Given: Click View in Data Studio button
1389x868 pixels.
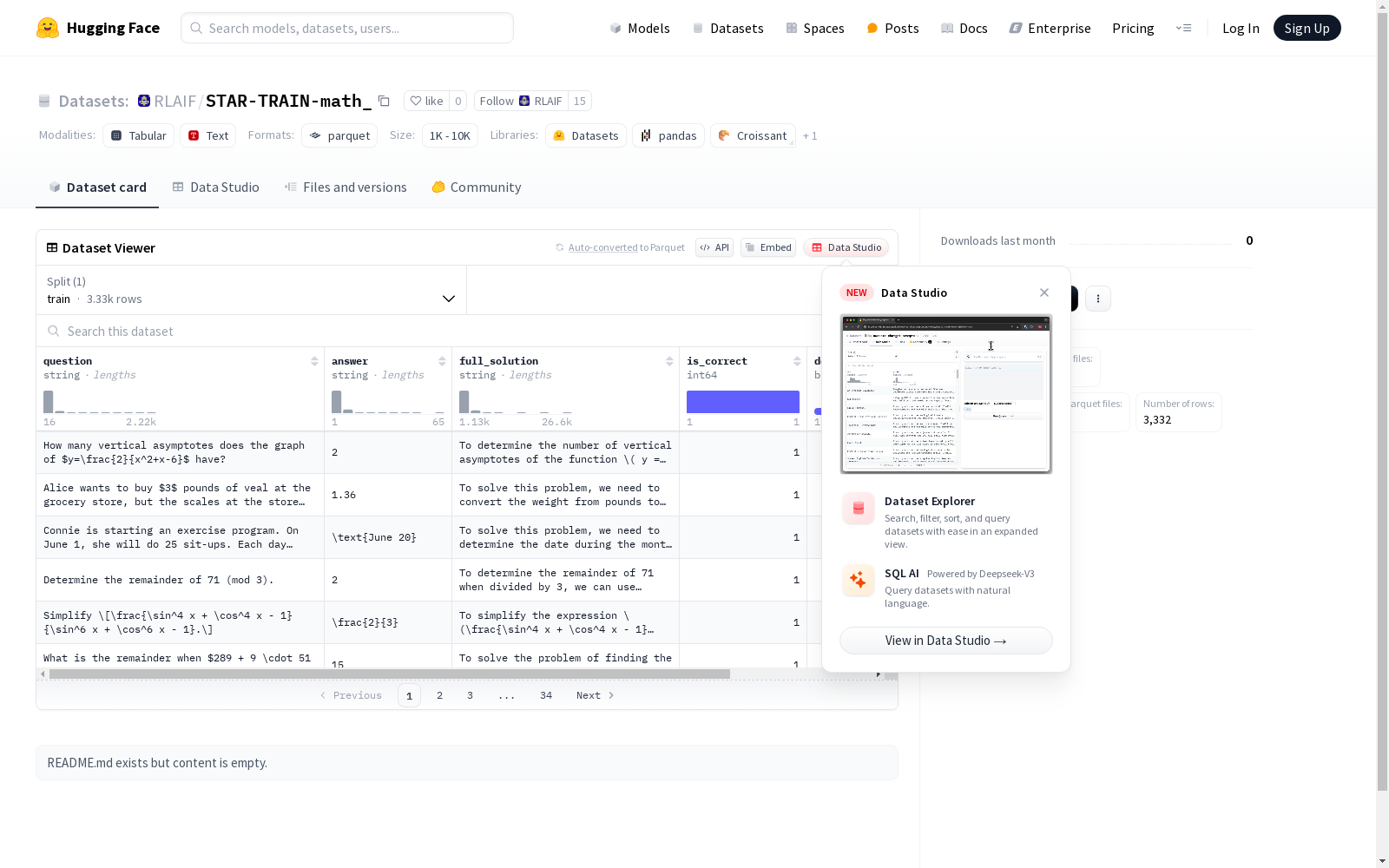Looking at the screenshot, I should [x=946, y=641].
